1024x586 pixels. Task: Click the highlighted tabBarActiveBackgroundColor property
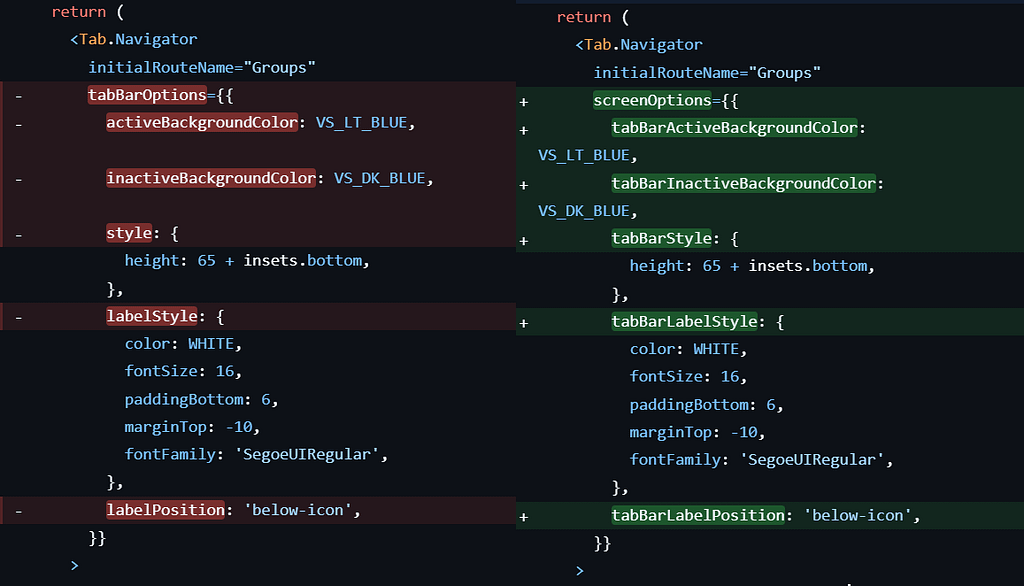[x=734, y=129]
